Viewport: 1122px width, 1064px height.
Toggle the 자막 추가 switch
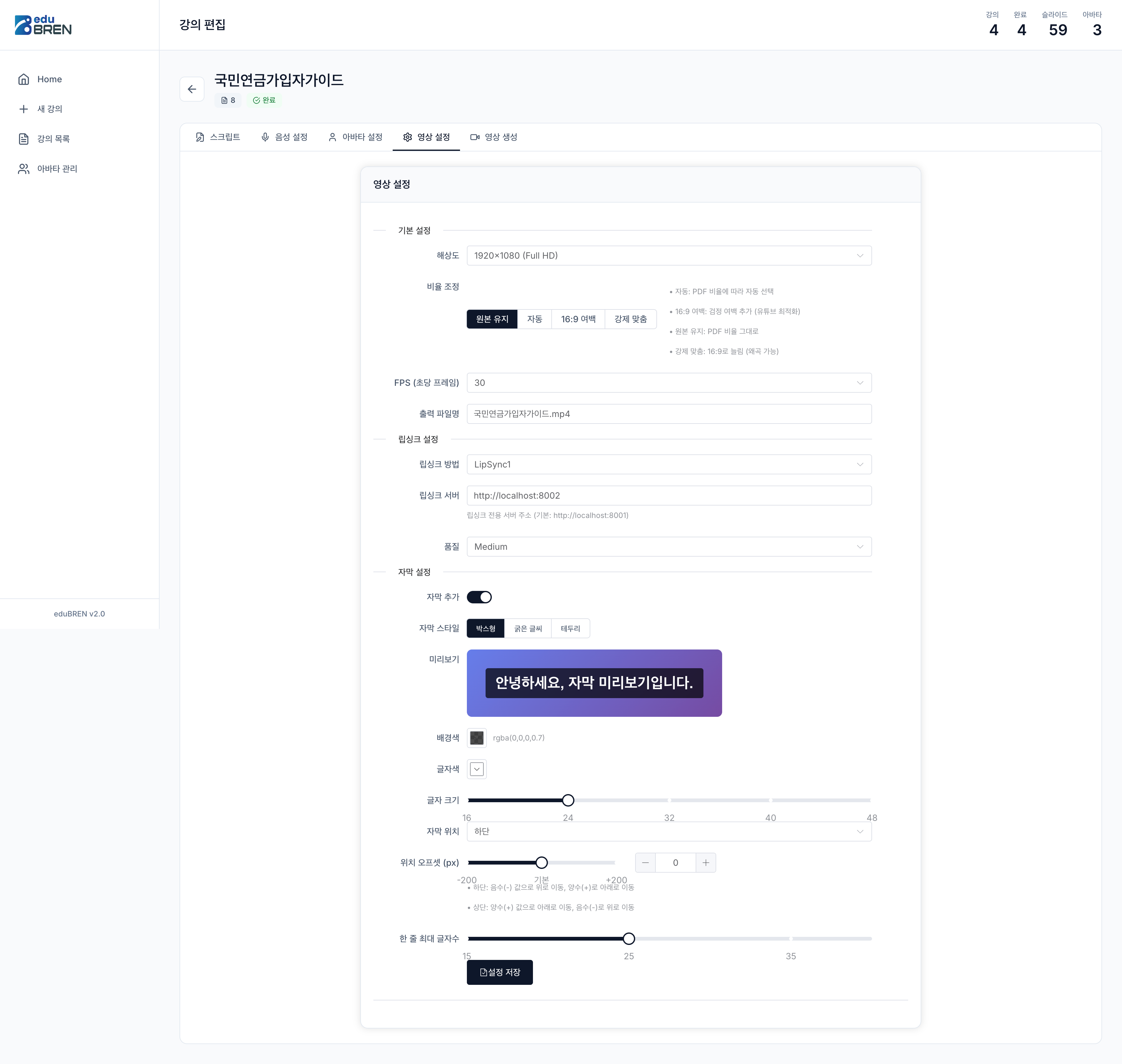(479, 597)
